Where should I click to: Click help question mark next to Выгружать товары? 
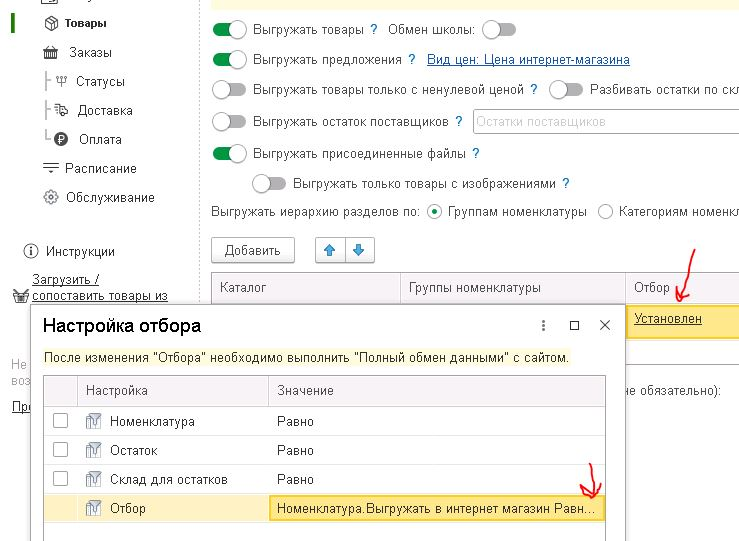click(373, 30)
